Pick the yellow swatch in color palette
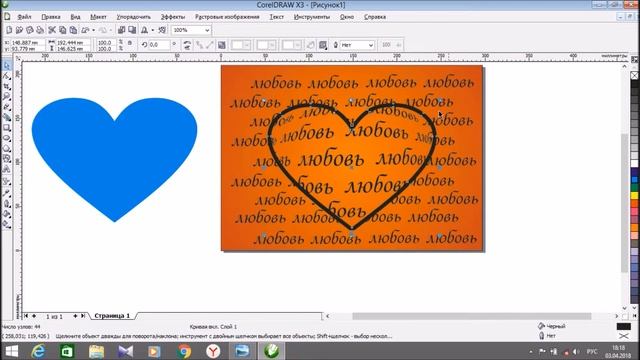The image size is (640, 360). tap(635, 196)
